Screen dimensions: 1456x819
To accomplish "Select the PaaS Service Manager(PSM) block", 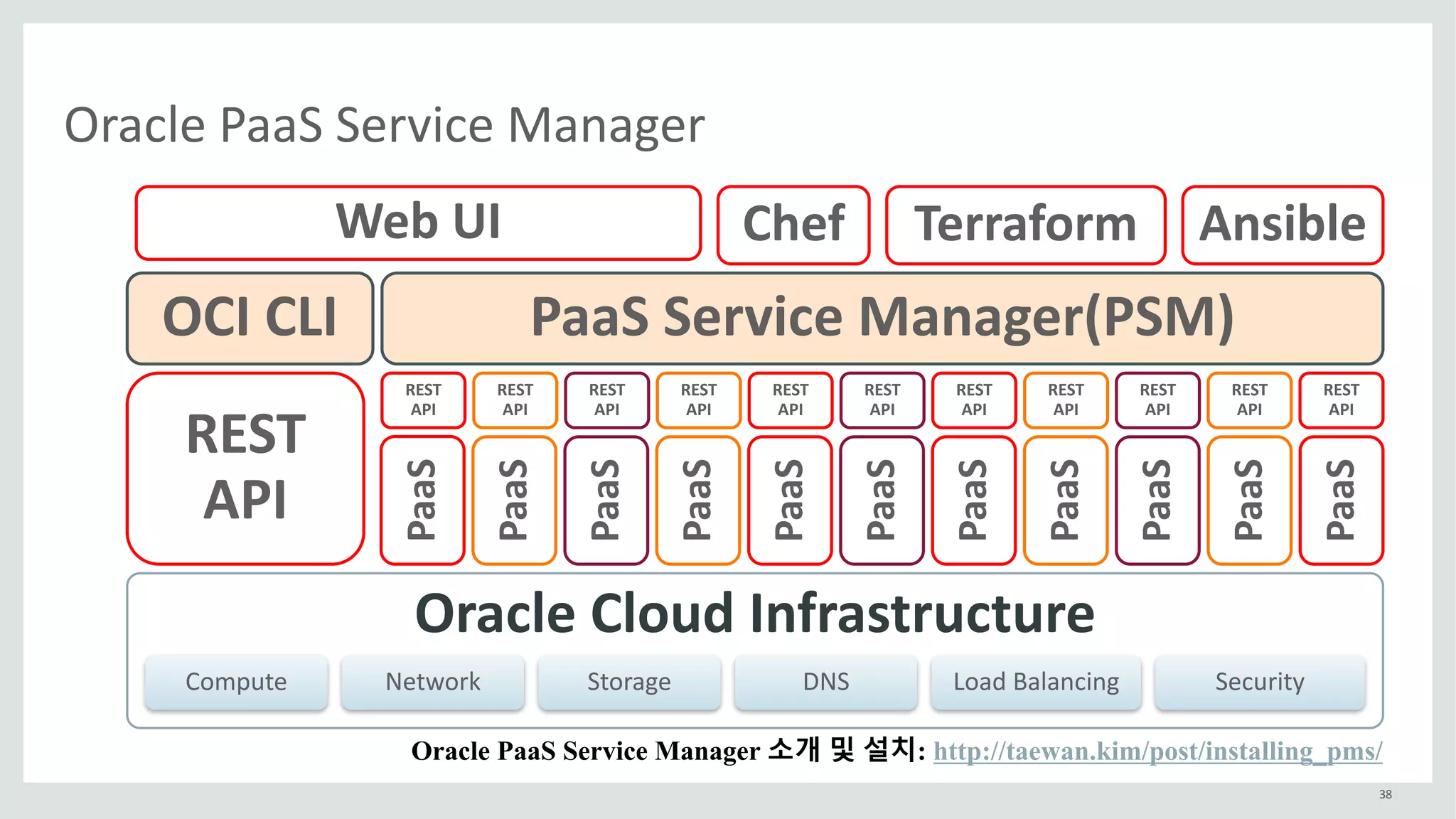I will 882,318.
